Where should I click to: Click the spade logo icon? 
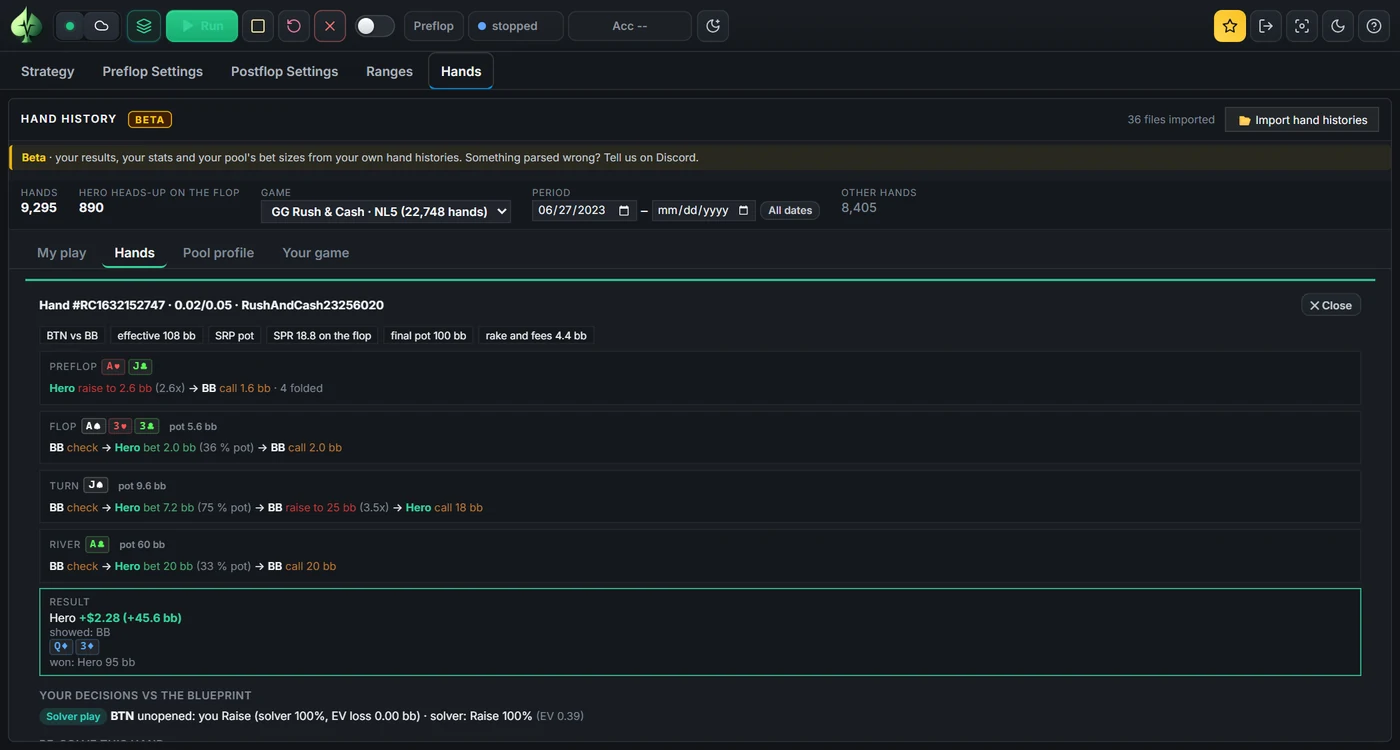coord(26,26)
